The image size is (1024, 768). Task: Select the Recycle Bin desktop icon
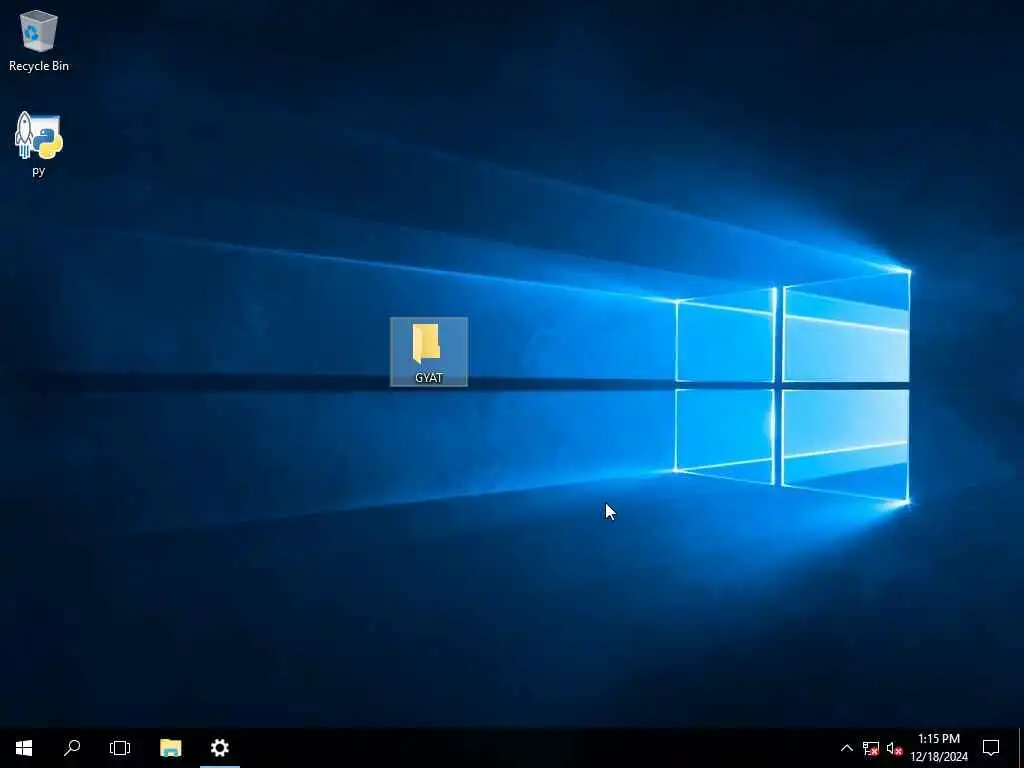tap(39, 40)
